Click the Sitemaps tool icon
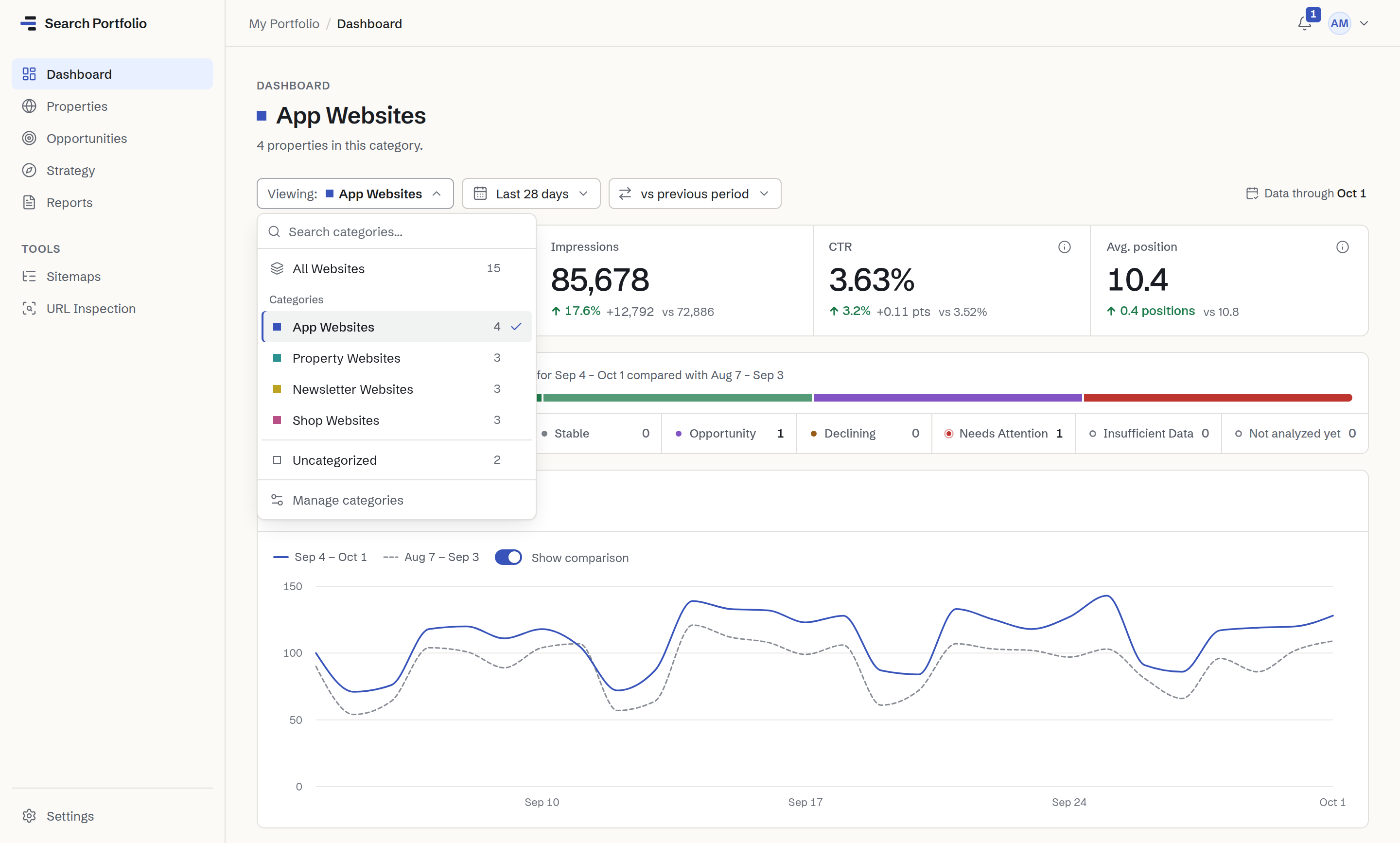Screen dimensions: 1400x843 click(29, 276)
